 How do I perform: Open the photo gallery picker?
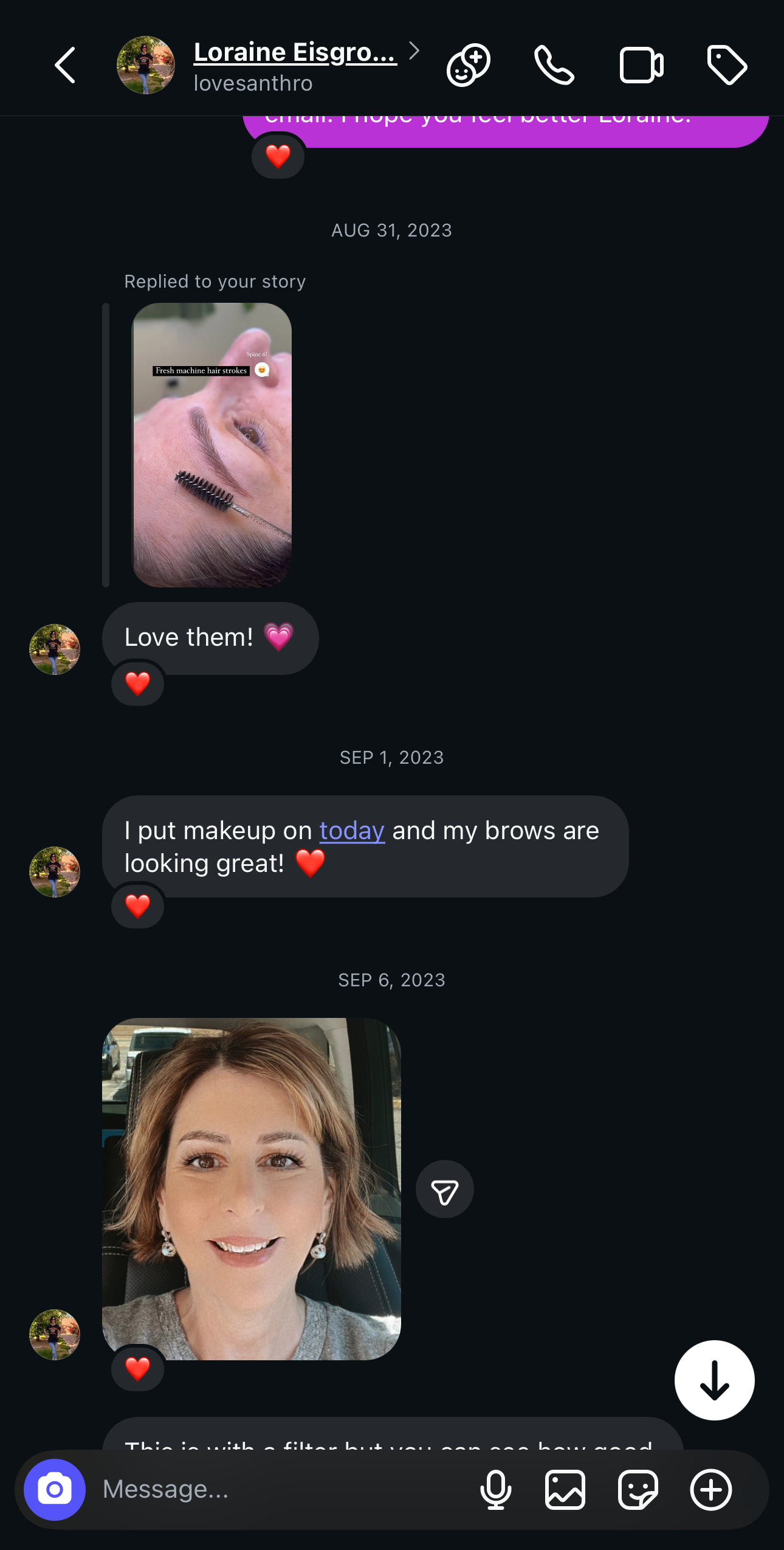565,1489
